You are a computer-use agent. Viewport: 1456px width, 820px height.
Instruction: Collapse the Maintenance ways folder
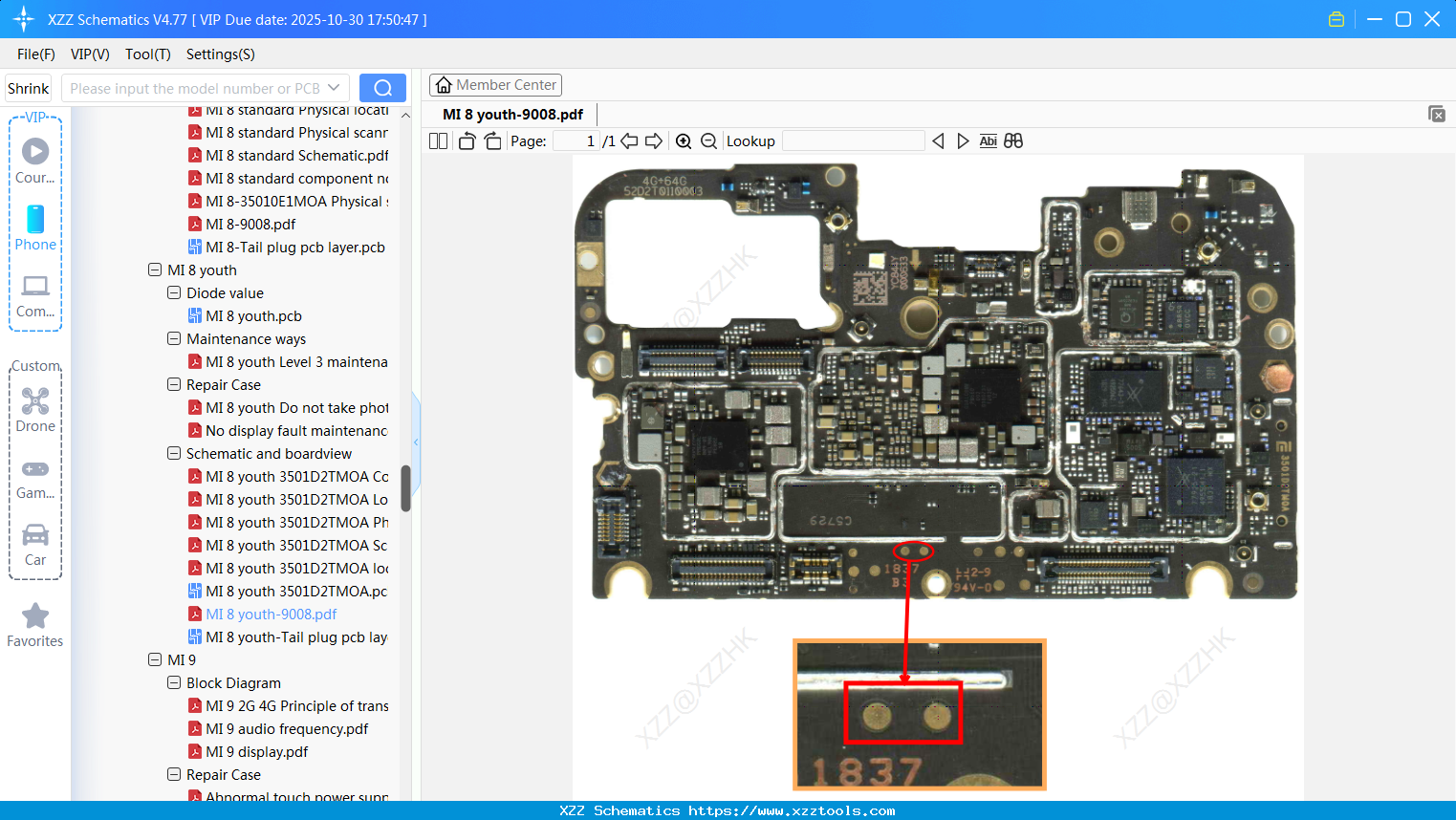174,339
